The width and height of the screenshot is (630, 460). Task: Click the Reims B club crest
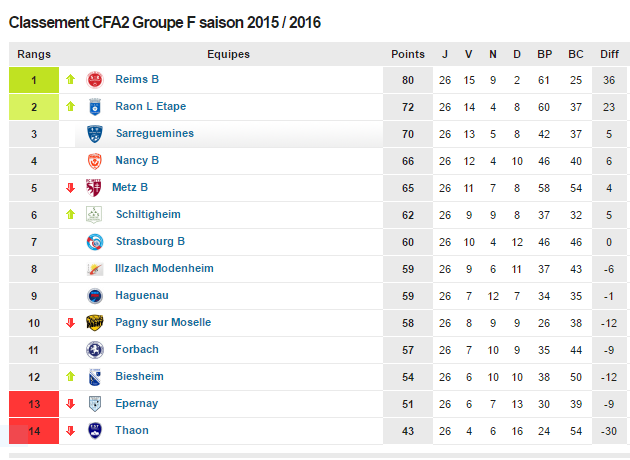[95, 80]
